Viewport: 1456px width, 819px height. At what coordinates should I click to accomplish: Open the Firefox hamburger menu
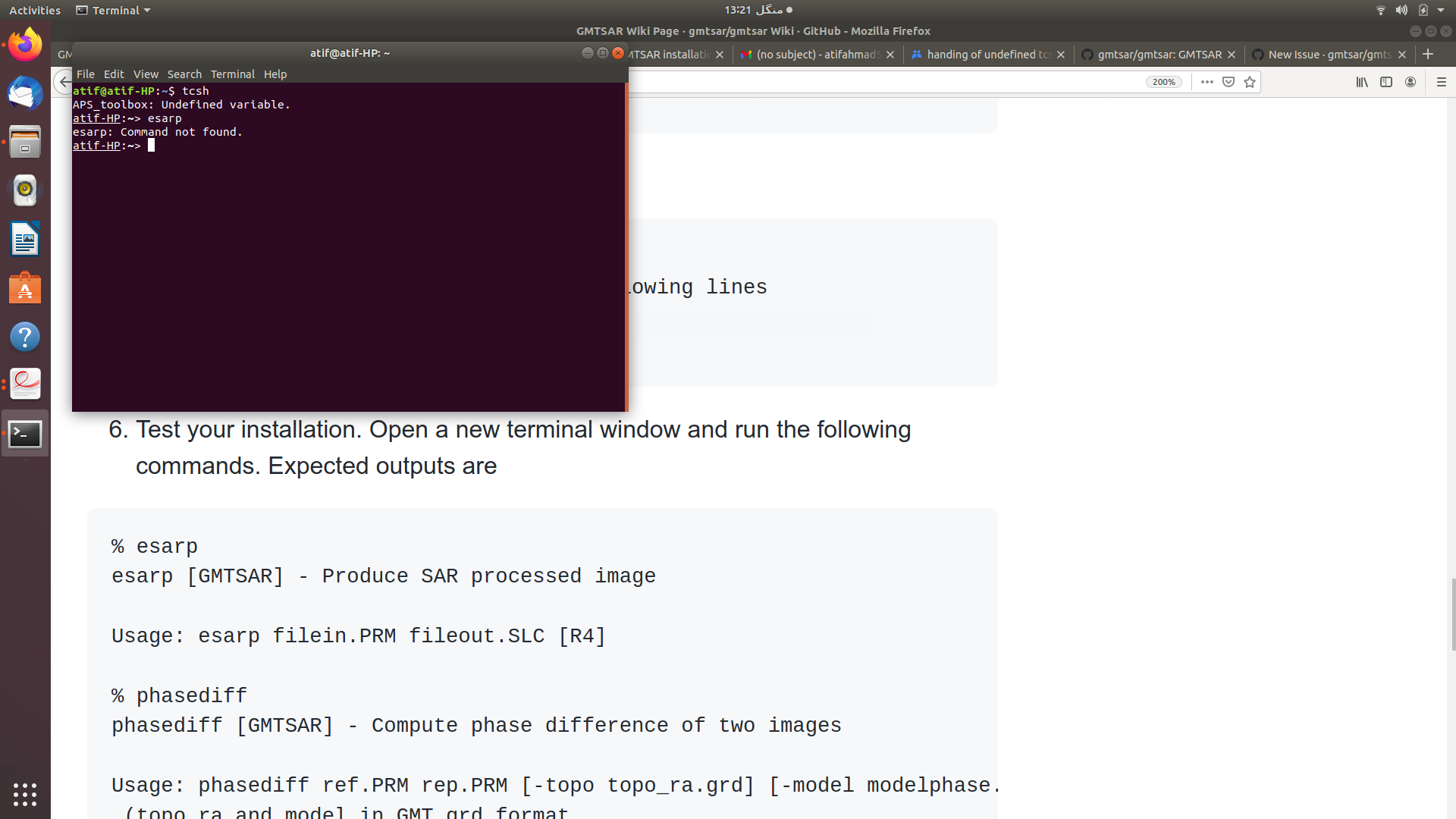point(1442,82)
